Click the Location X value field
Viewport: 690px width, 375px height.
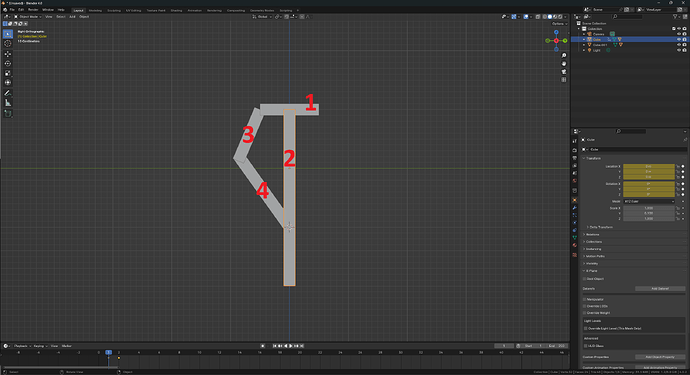click(x=649, y=166)
